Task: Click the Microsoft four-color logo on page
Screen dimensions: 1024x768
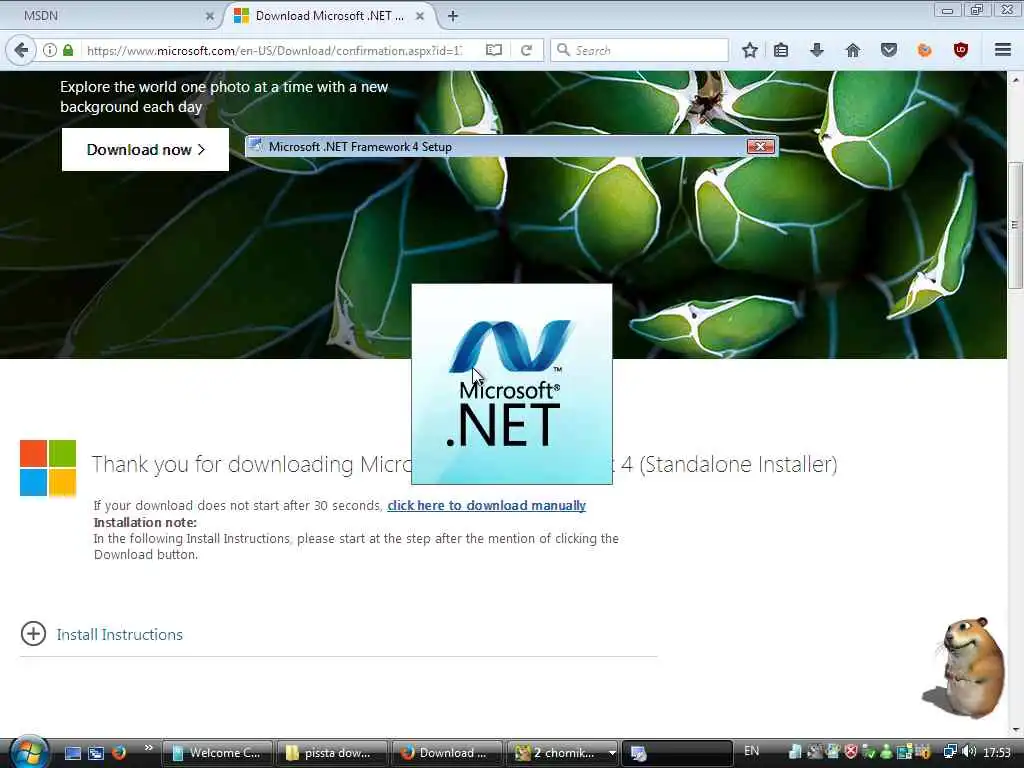Action: click(x=48, y=468)
